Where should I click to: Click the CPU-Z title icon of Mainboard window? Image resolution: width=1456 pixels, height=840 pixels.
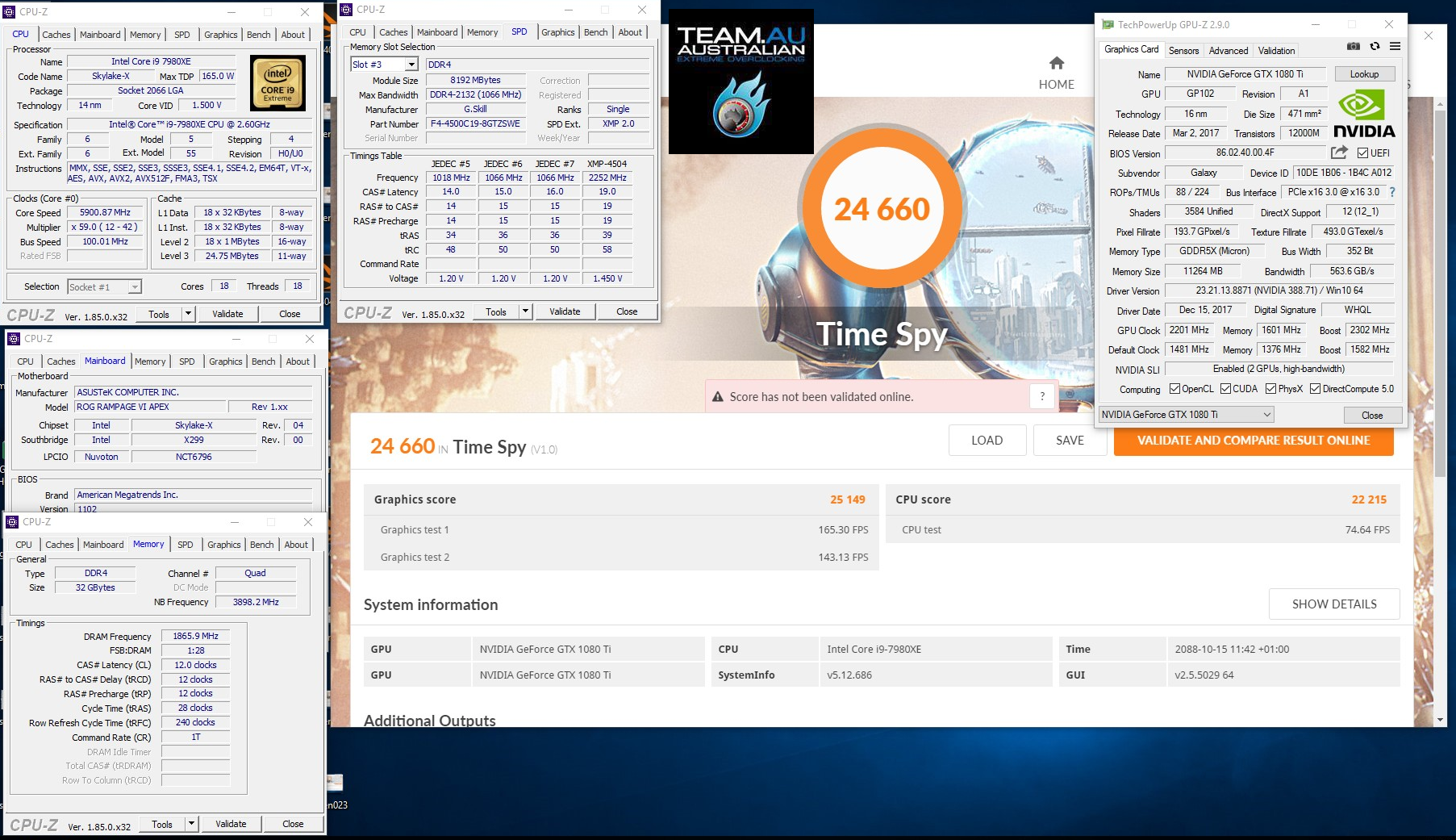coord(14,339)
